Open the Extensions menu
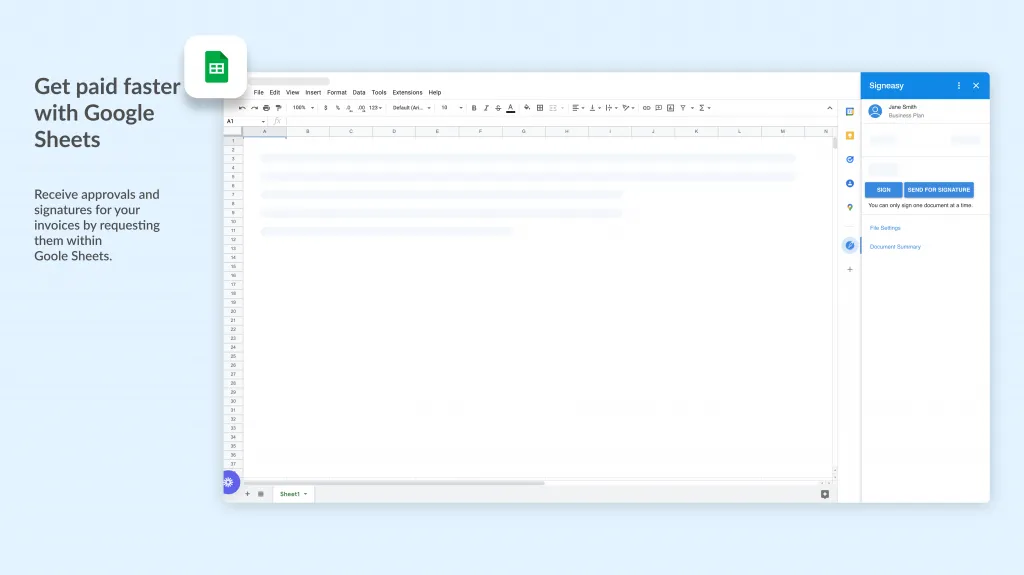The height and width of the screenshot is (575, 1024). [x=408, y=93]
